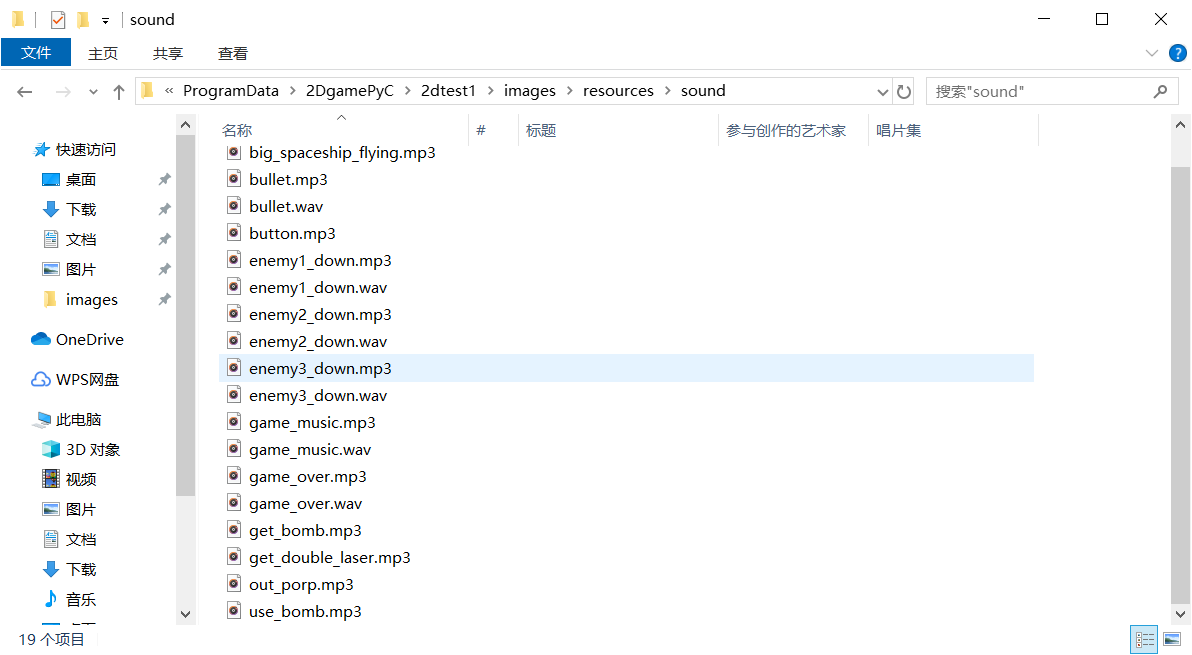Screen dimensions: 1192x655
Task: Open the 共享 ribbon tab
Action: point(167,53)
